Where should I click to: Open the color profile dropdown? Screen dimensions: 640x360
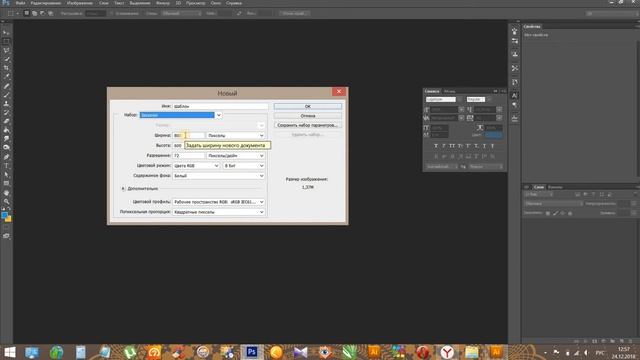click(x=219, y=202)
